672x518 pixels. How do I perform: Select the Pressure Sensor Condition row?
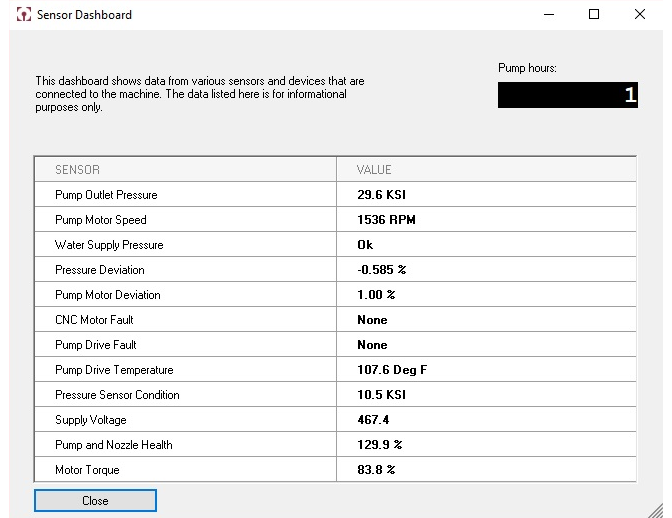[x=117, y=395]
